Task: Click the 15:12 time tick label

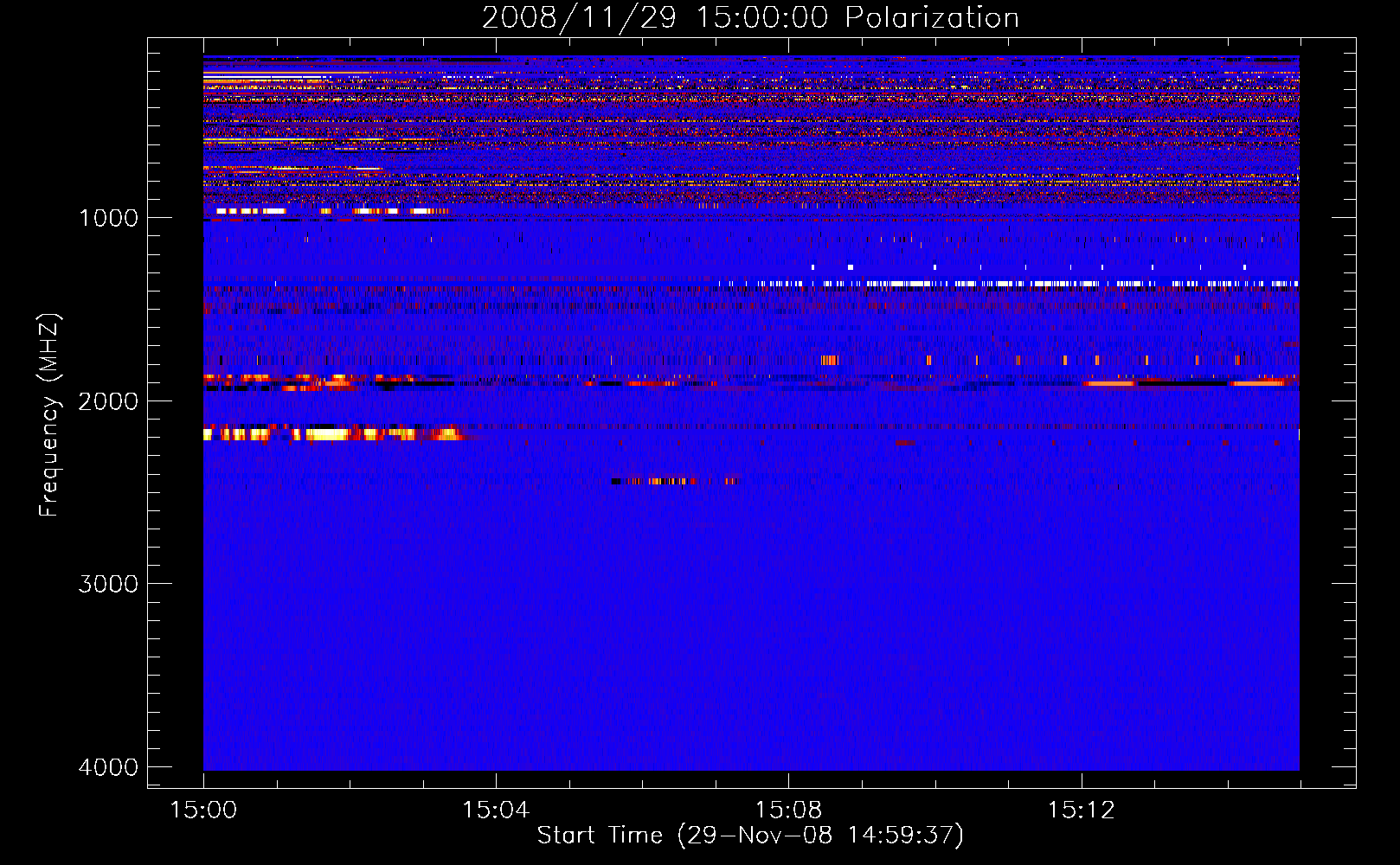Action: tap(1081, 811)
